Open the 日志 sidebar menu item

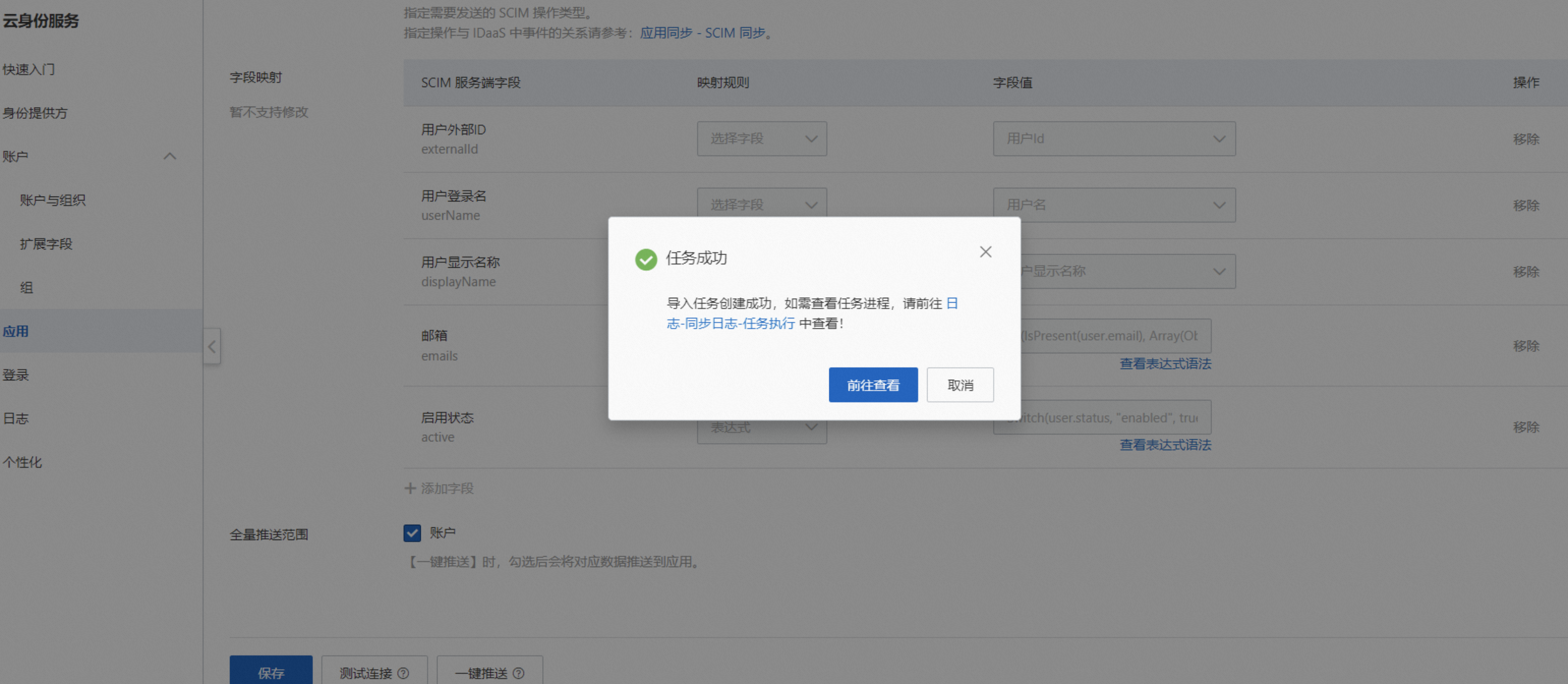[16, 419]
